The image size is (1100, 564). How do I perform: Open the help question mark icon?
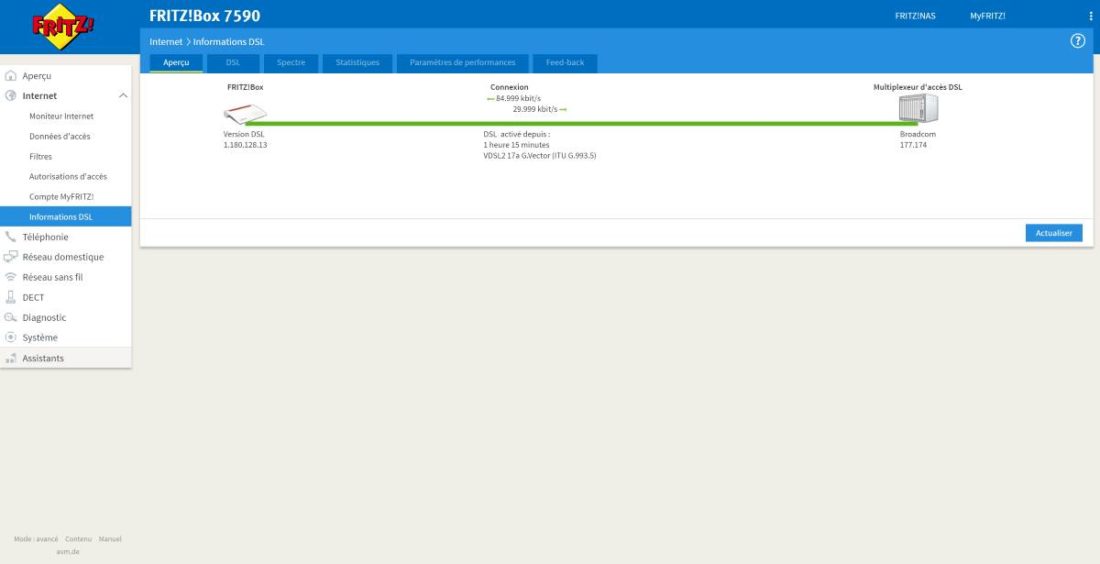click(1078, 41)
